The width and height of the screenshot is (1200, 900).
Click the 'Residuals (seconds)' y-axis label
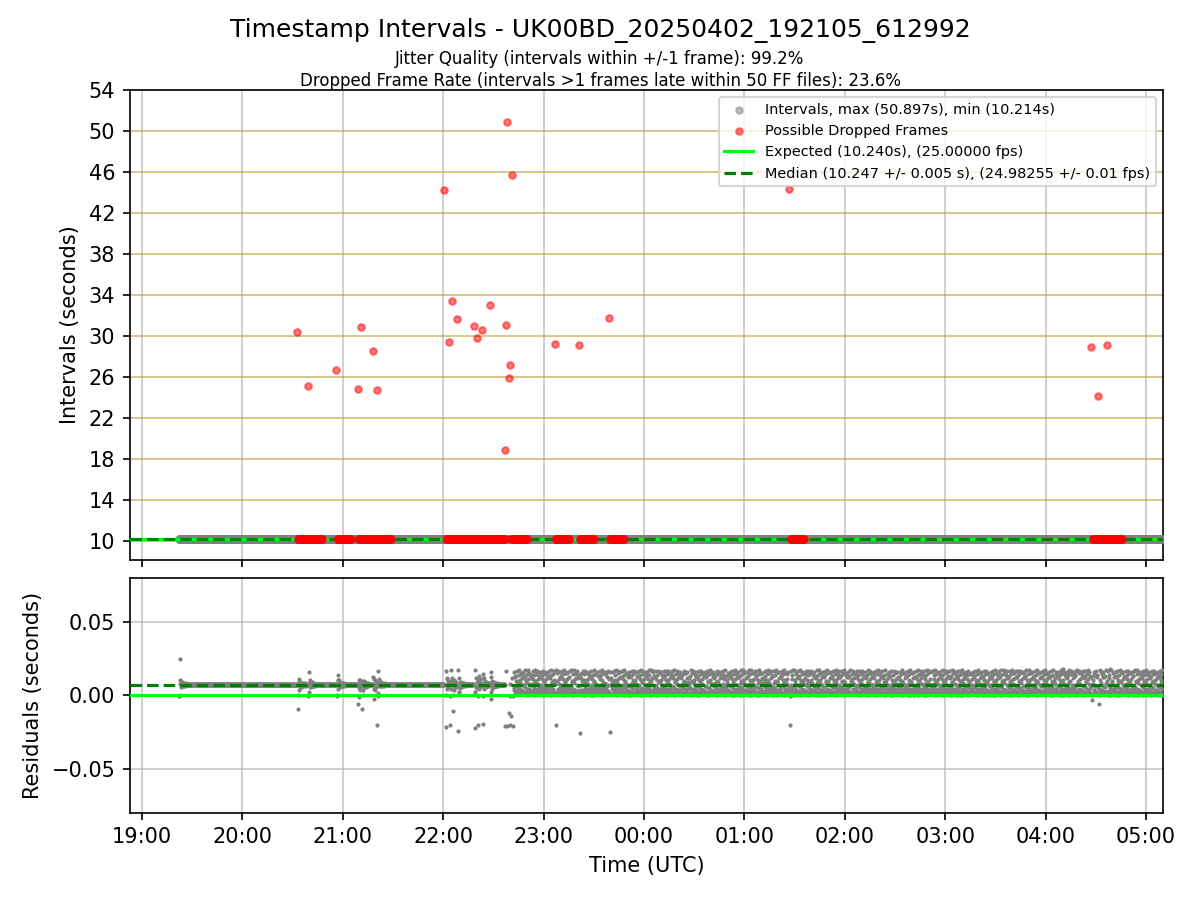(x=32, y=696)
